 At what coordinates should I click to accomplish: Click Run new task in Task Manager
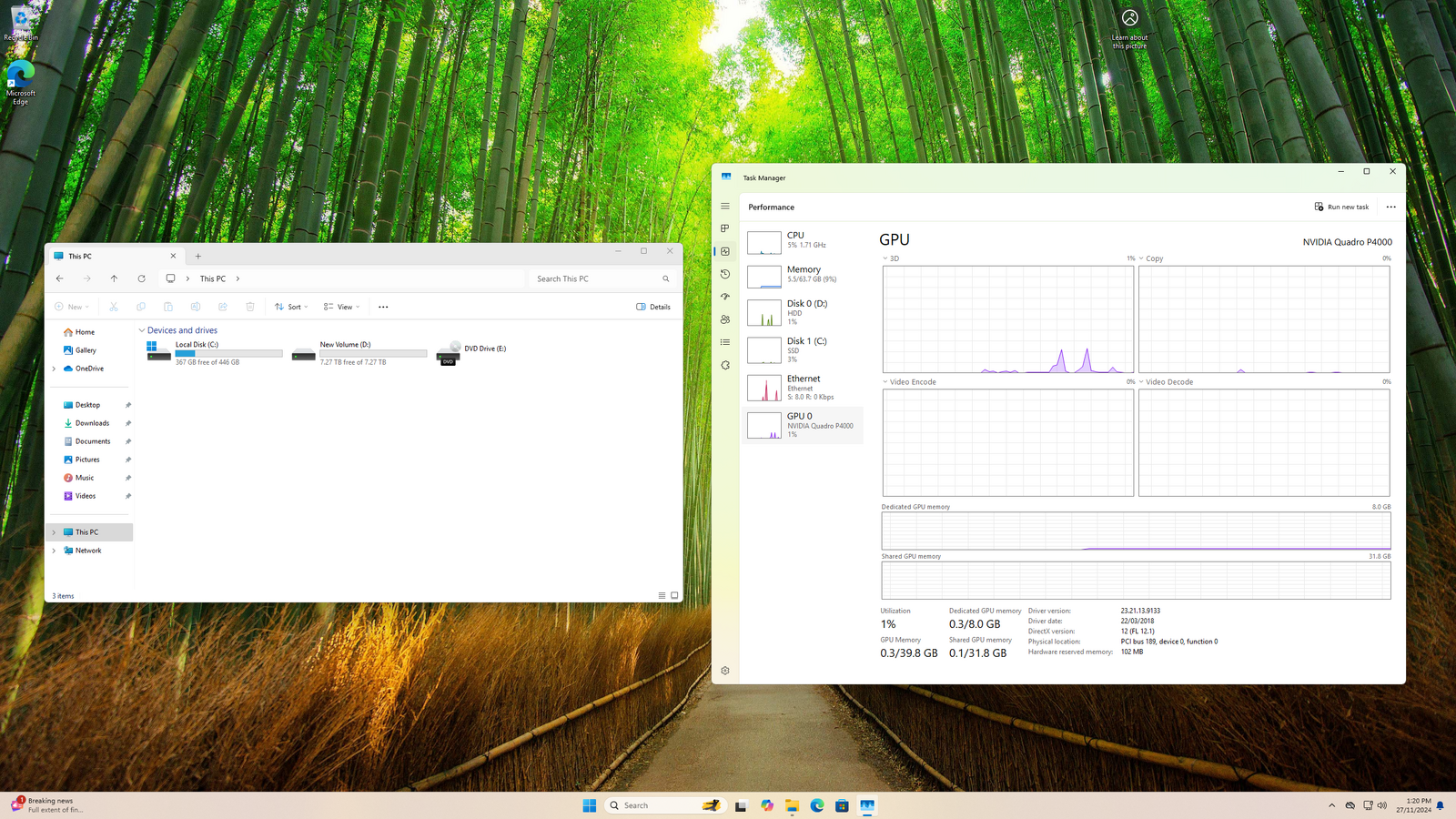click(x=1341, y=207)
